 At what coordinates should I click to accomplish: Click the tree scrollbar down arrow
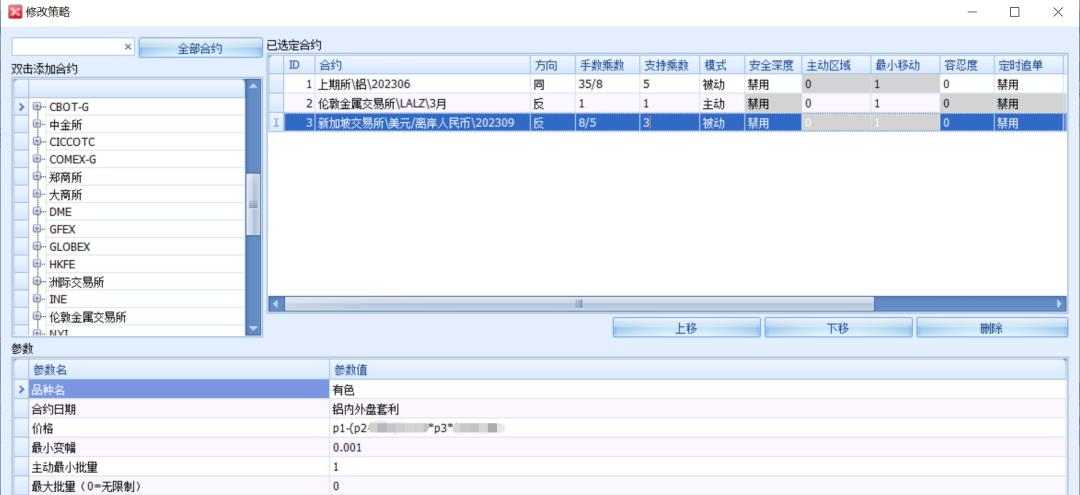click(x=253, y=329)
